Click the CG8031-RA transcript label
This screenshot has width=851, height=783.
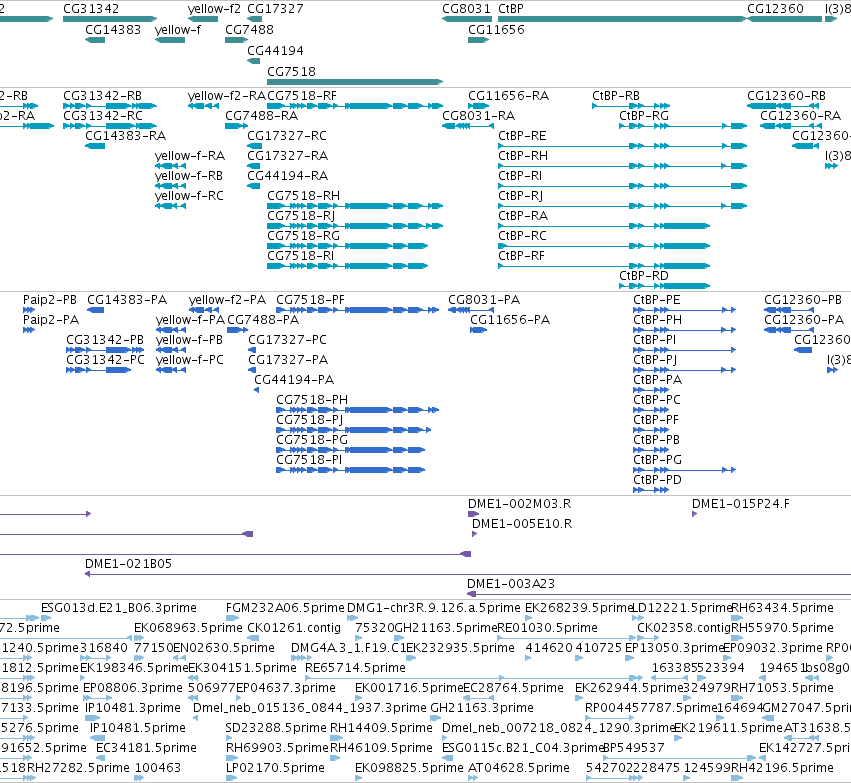click(479, 116)
